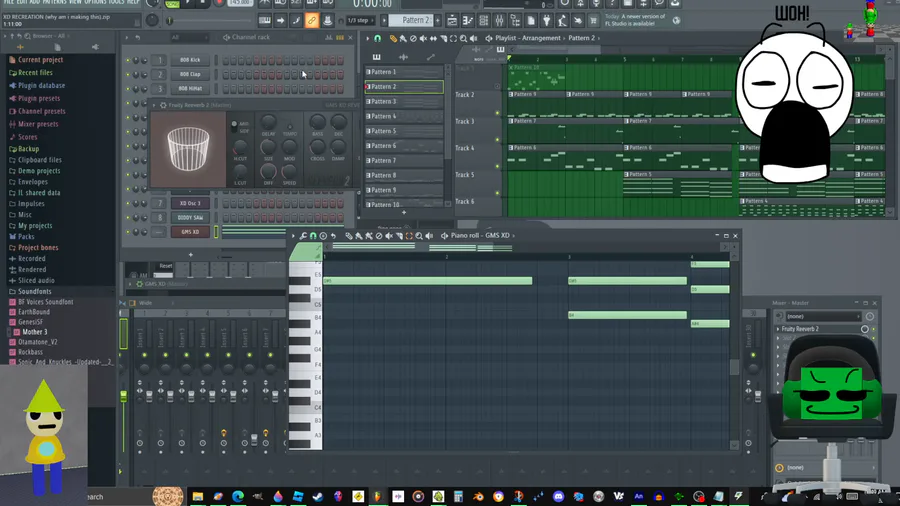900x506 pixels.
Task: Open the plugin picker plug icon
Action: pos(546,21)
